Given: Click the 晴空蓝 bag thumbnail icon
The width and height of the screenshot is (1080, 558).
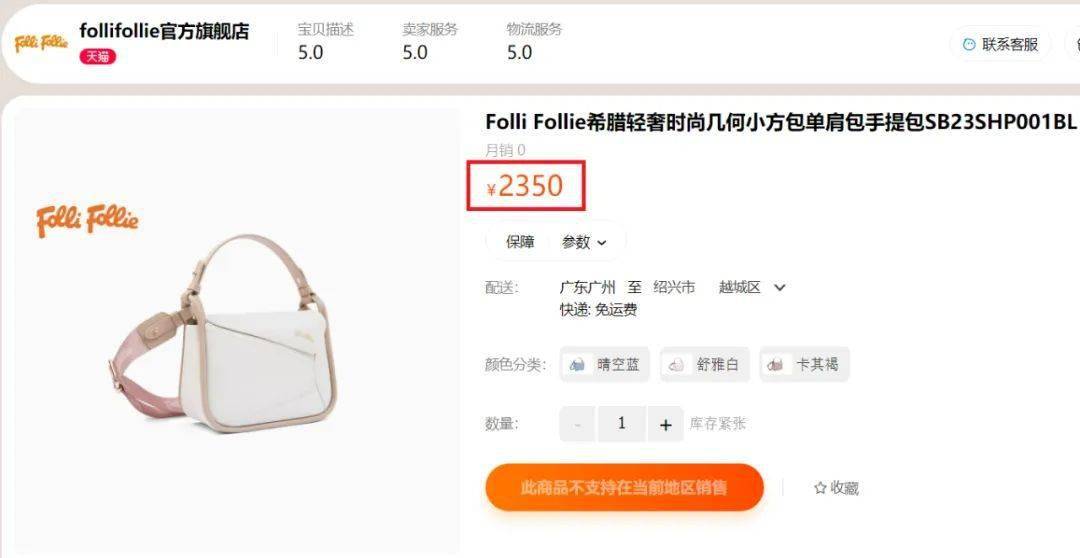Looking at the screenshot, I should point(578,364).
